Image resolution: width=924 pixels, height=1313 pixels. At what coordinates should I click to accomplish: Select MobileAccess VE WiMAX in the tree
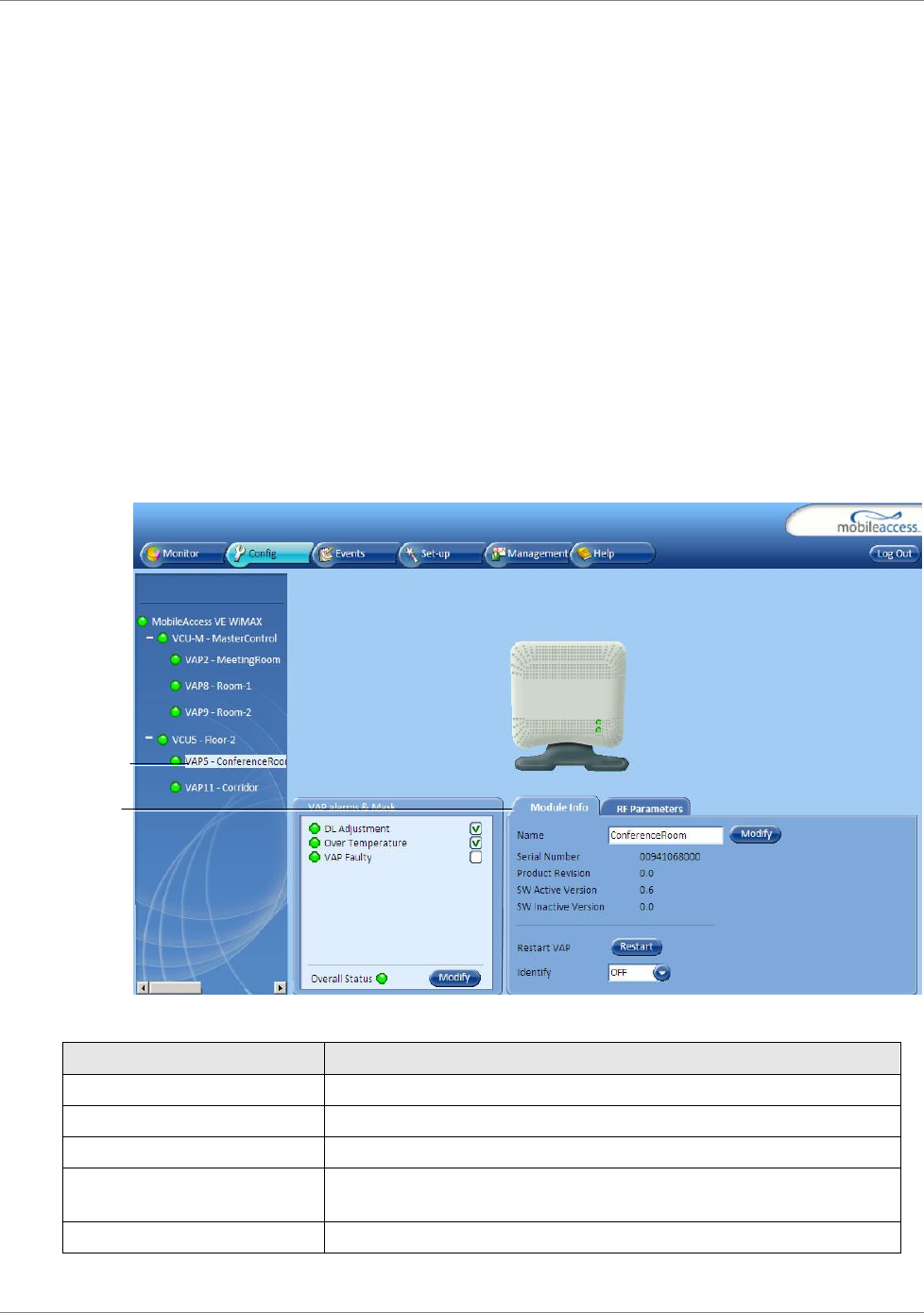pos(207,622)
